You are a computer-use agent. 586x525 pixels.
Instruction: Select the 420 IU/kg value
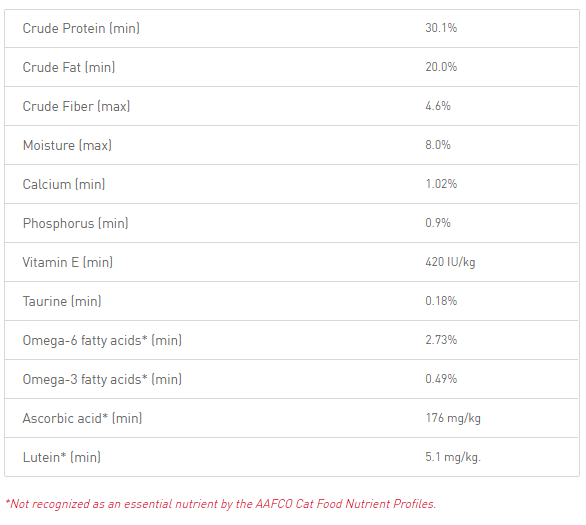450,262
